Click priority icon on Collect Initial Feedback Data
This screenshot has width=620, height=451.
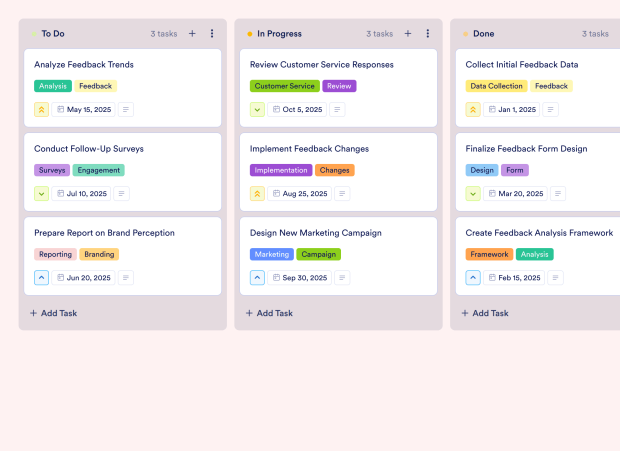[473, 109]
